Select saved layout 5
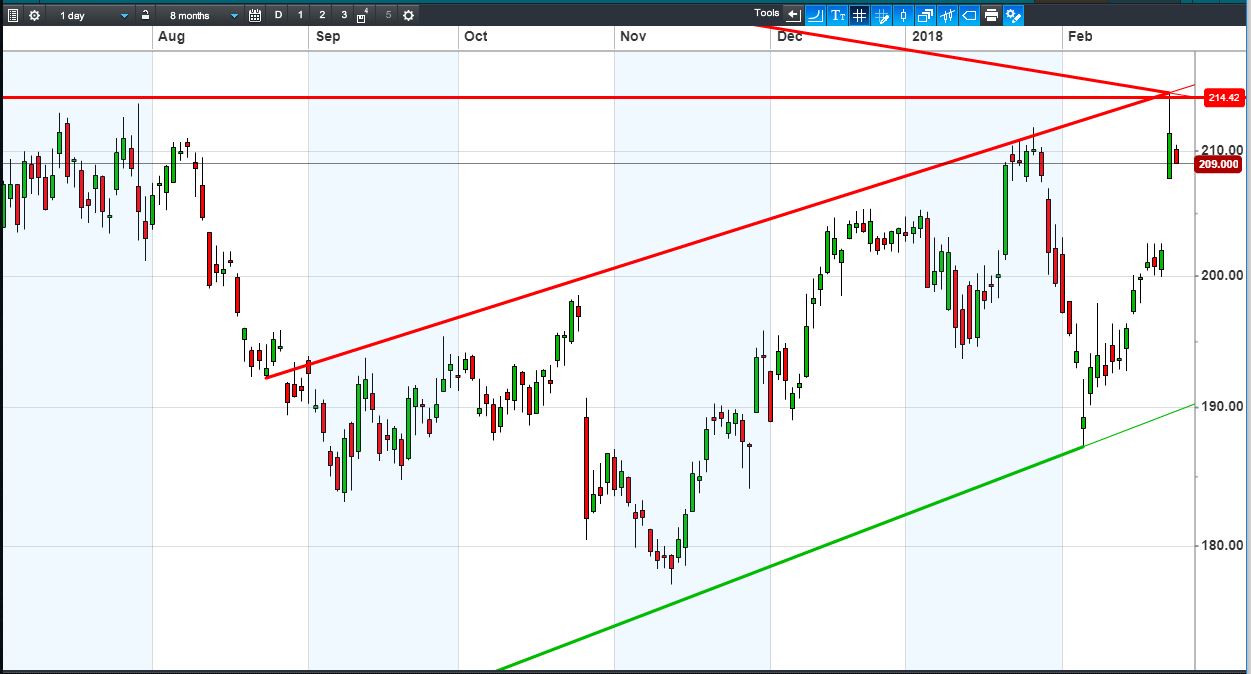This screenshot has width=1251, height=674. pyautogui.click(x=388, y=15)
